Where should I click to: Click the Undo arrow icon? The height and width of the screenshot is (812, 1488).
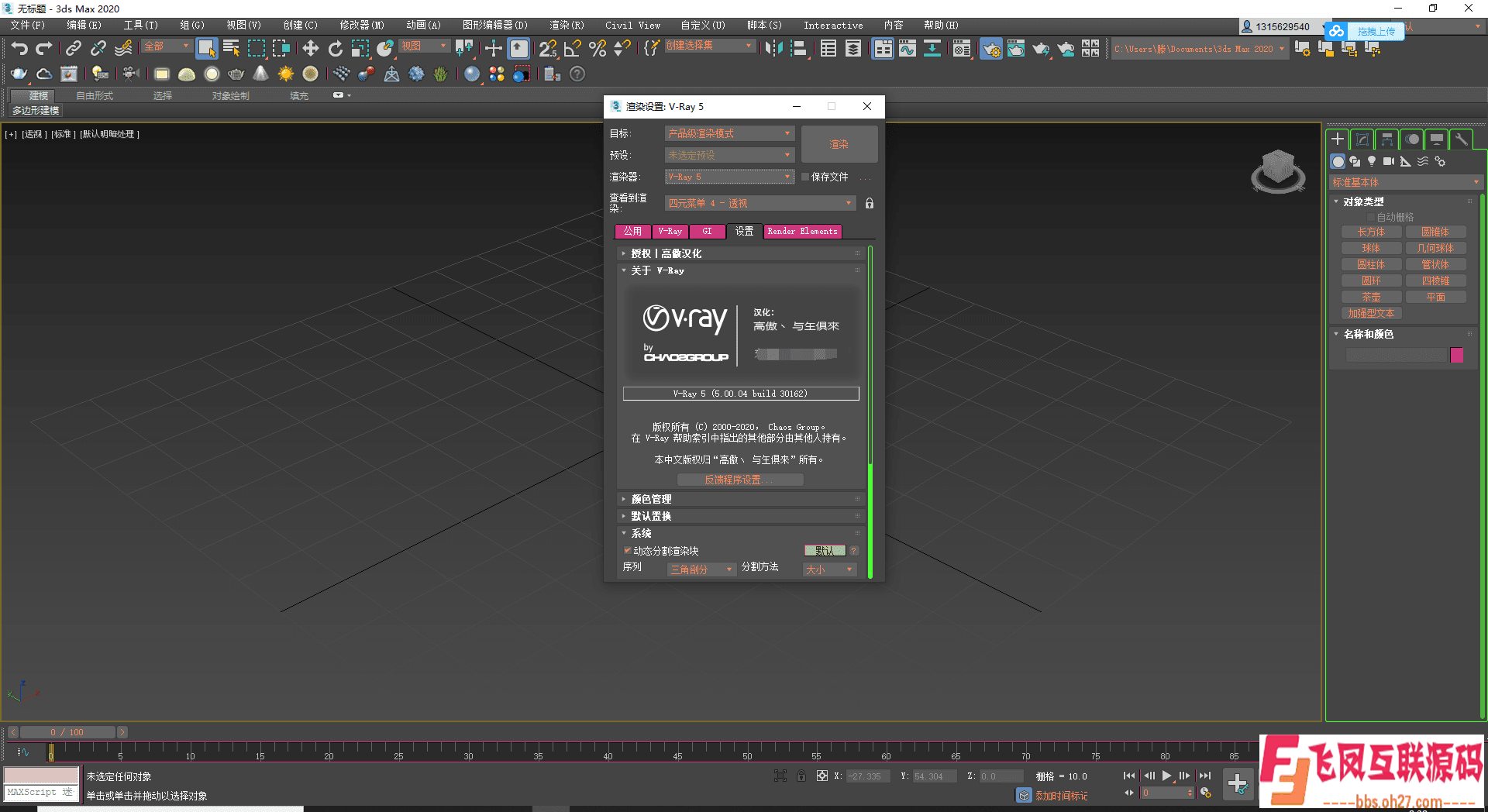click(x=19, y=49)
